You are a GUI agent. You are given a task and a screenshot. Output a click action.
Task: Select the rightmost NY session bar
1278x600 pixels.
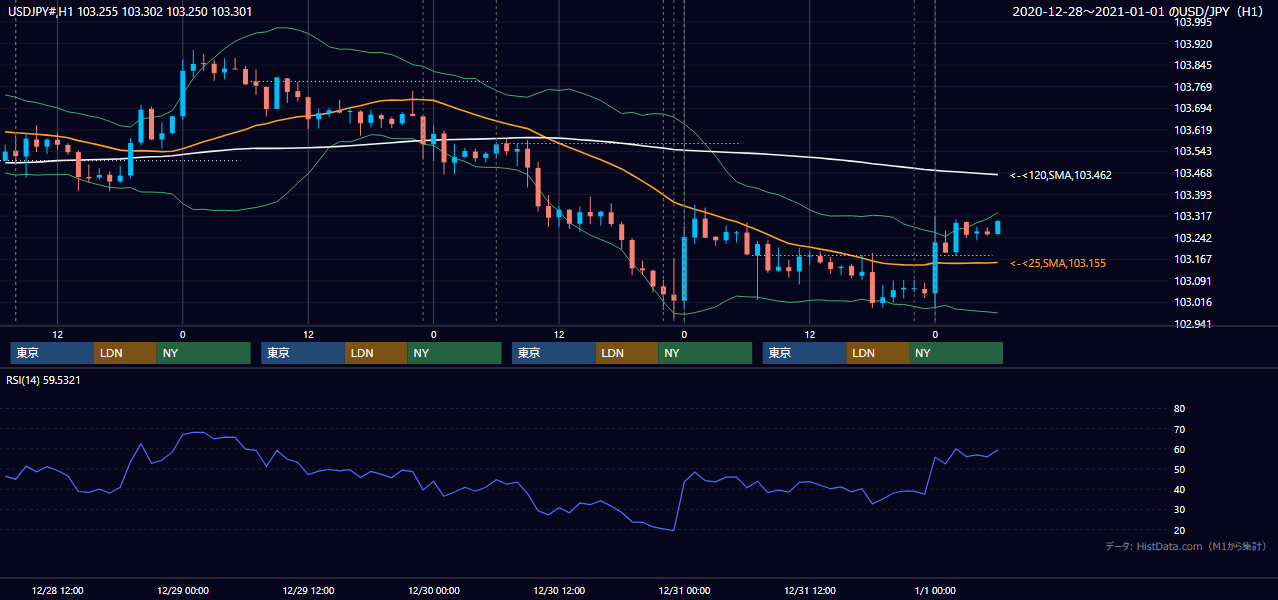click(956, 353)
